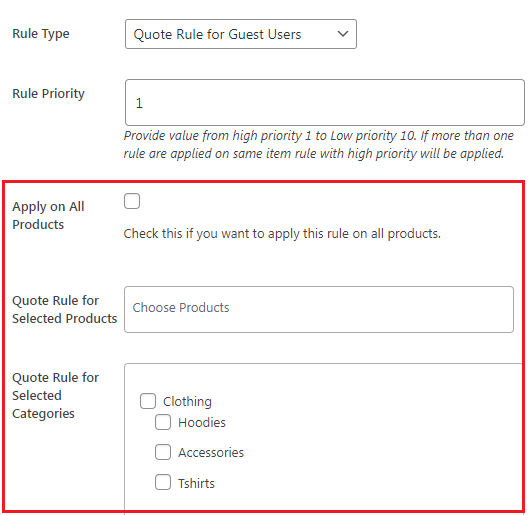Click the Hoodies label text

coord(202,423)
